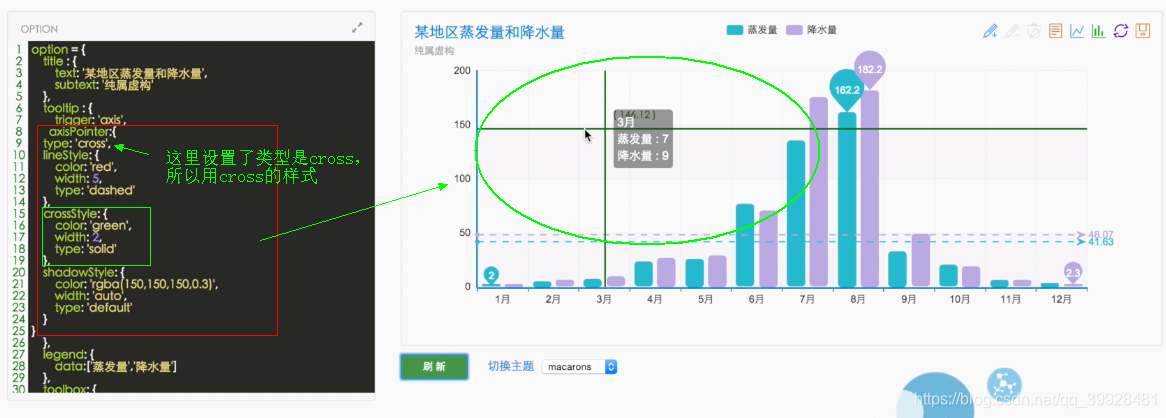1166x418 pixels.
Task: Click the 10月 x-axis label
Action: 960,300
